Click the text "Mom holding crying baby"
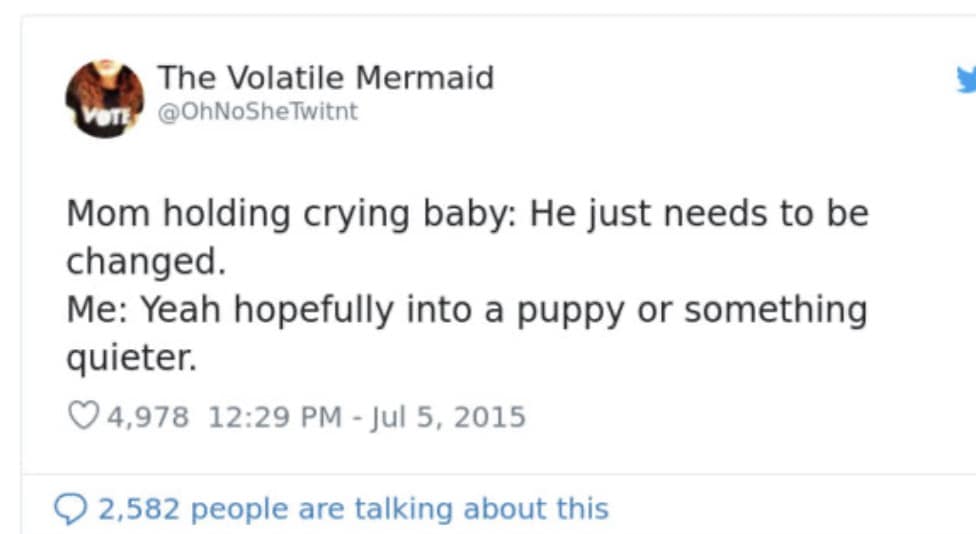Screen dimensions: 976x534 (290, 214)
